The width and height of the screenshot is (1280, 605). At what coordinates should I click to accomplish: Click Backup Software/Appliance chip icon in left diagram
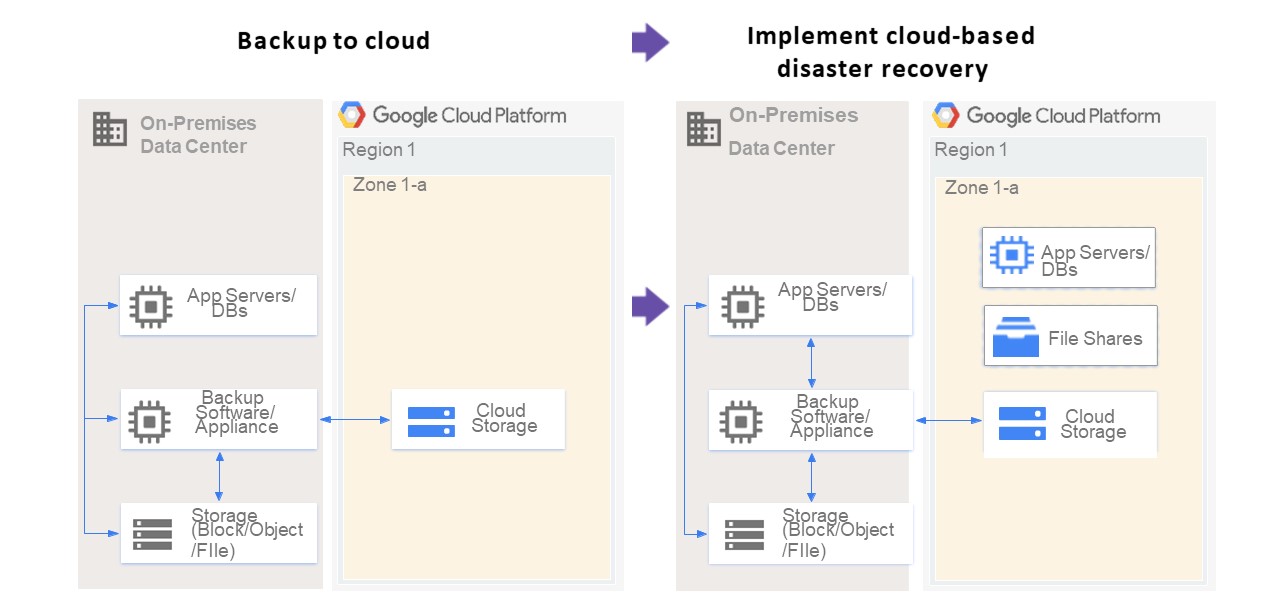pos(150,421)
